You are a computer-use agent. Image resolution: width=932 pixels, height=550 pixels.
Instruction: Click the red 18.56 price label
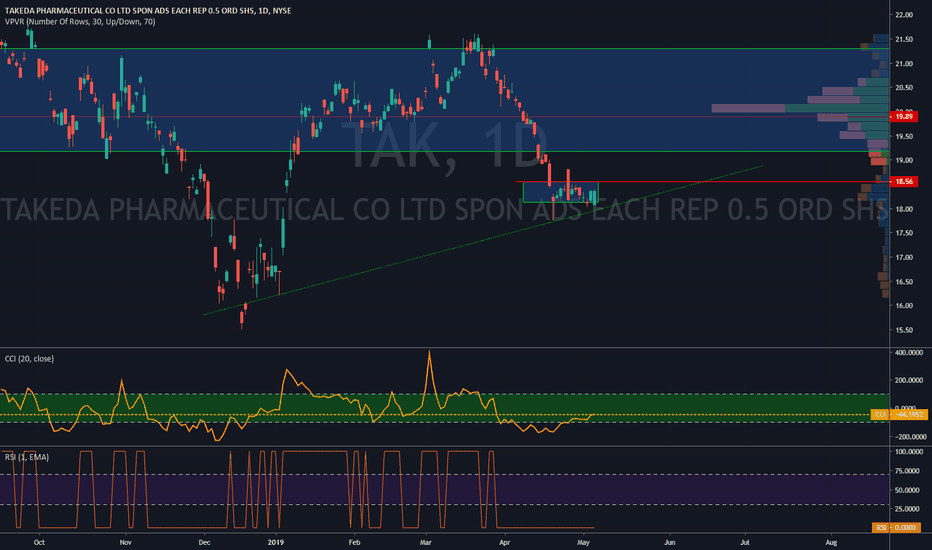coord(904,181)
